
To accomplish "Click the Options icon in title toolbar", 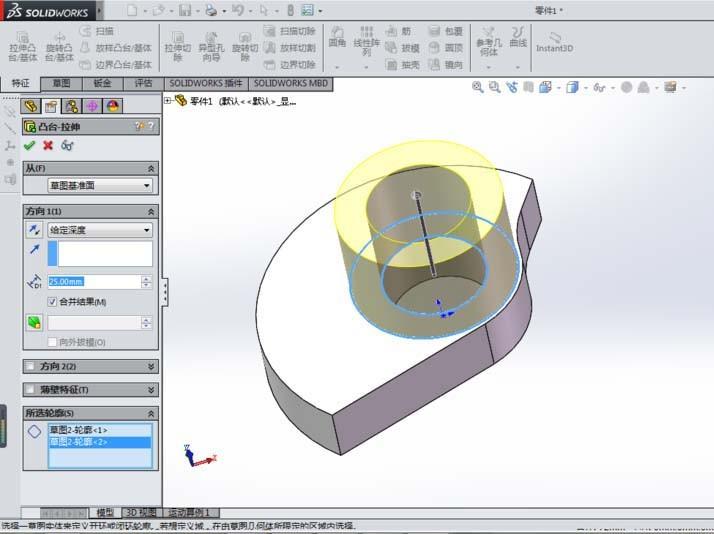I will pos(308,10).
